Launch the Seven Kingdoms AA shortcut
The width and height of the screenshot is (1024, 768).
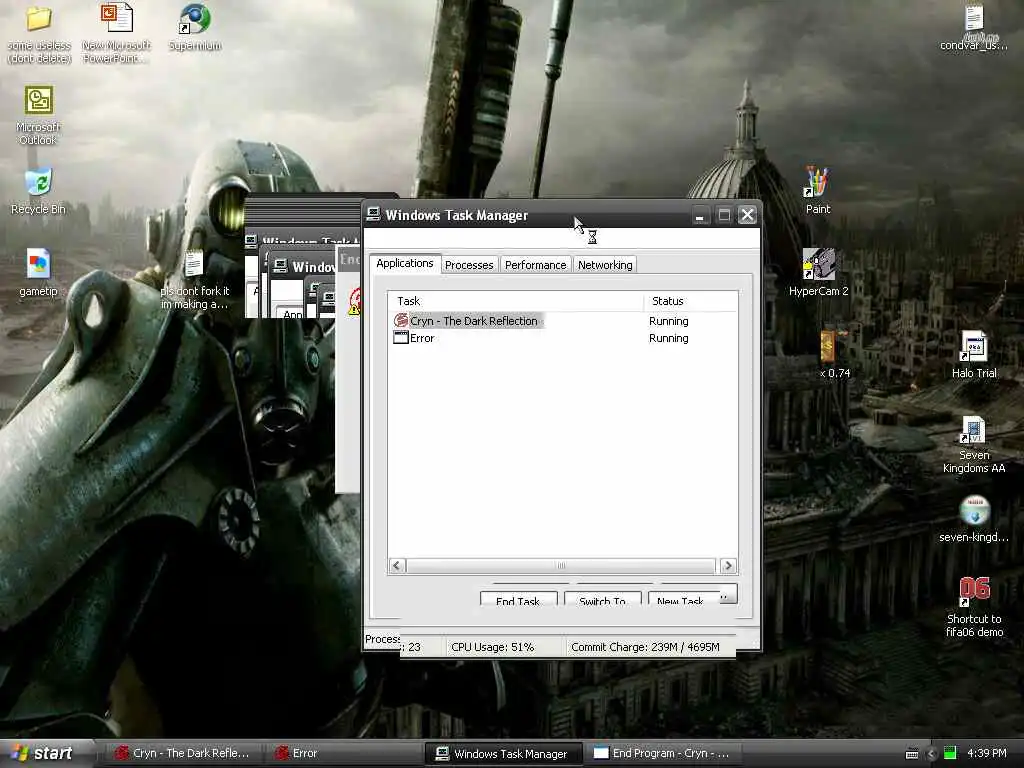(974, 428)
